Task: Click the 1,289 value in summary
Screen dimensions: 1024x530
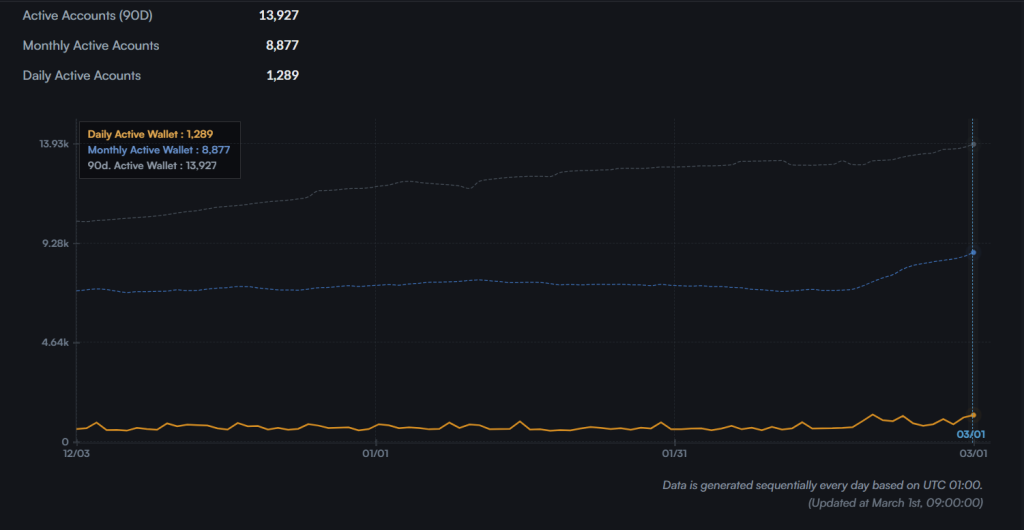Action: point(282,75)
